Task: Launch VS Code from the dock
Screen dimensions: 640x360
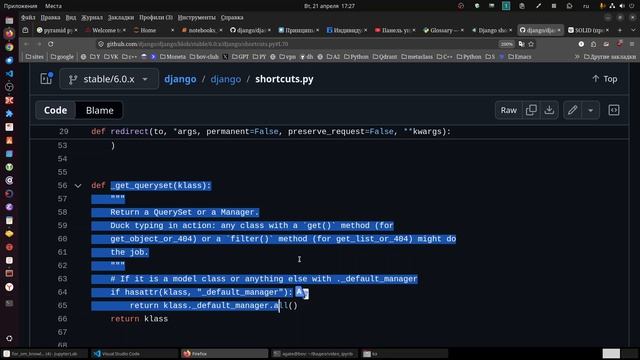Action: click(x=9, y=73)
